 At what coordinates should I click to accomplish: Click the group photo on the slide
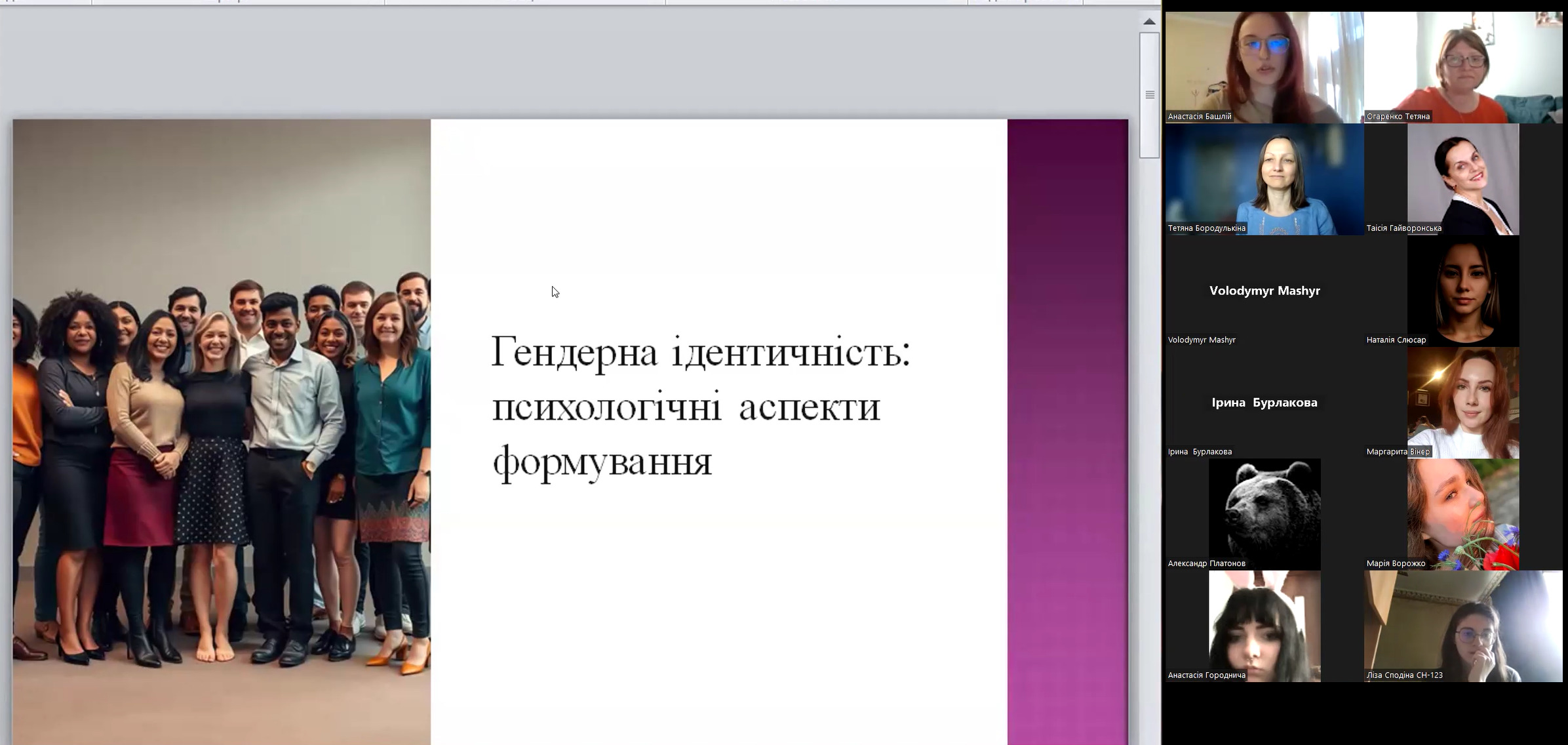click(x=222, y=432)
